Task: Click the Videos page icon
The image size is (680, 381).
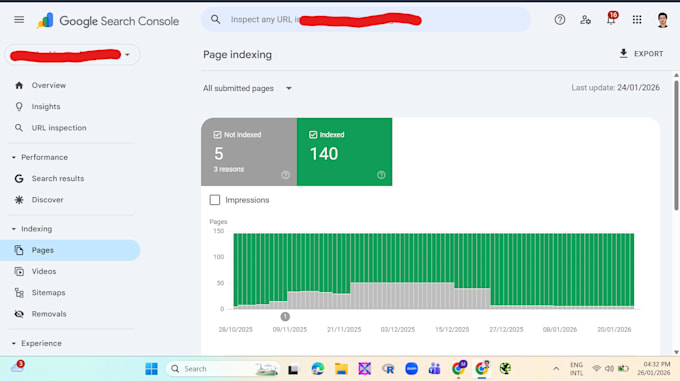Action: pyautogui.click(x=19, y=271)
